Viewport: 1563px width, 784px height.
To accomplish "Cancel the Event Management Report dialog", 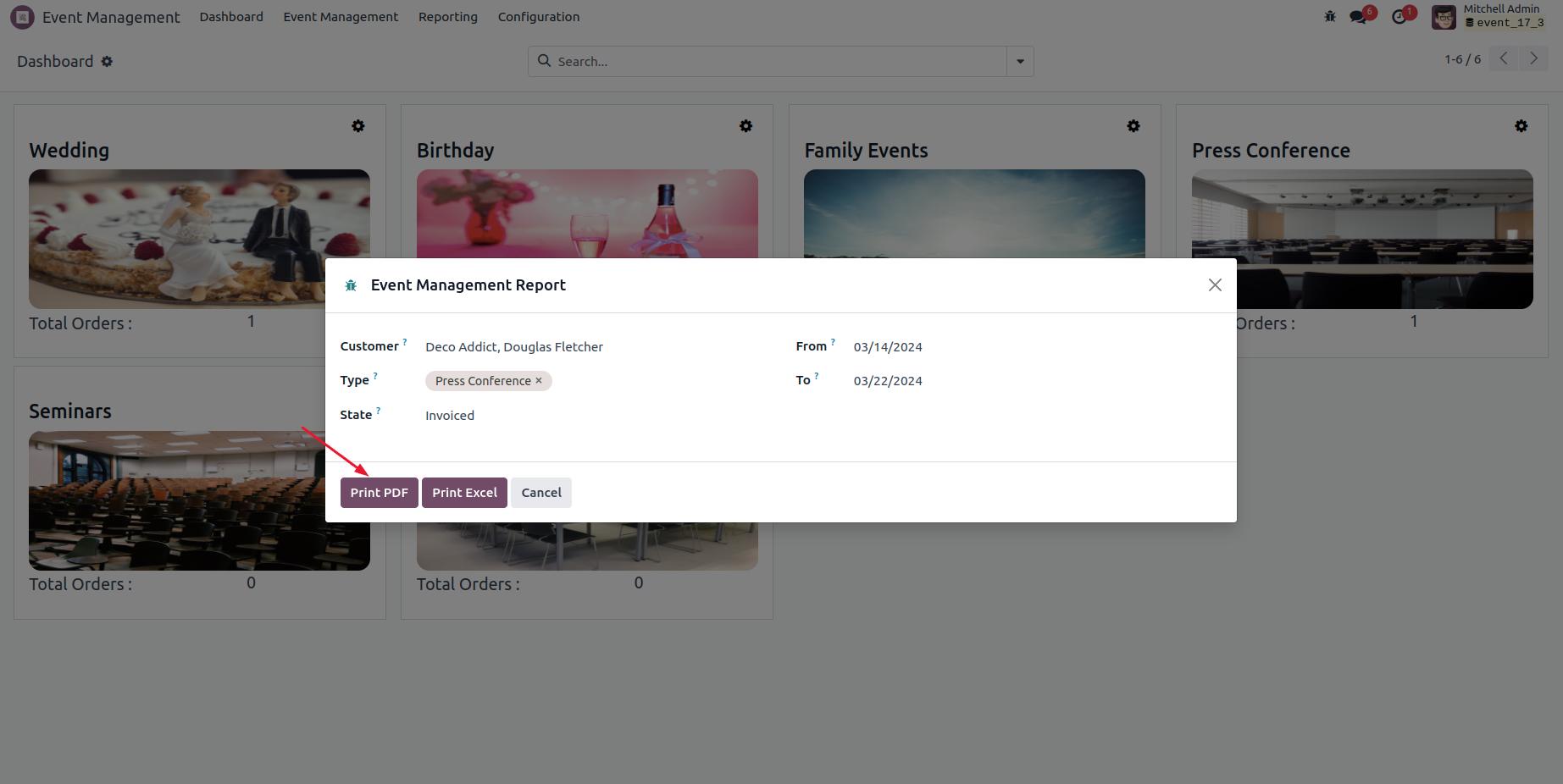I will 541,493.
